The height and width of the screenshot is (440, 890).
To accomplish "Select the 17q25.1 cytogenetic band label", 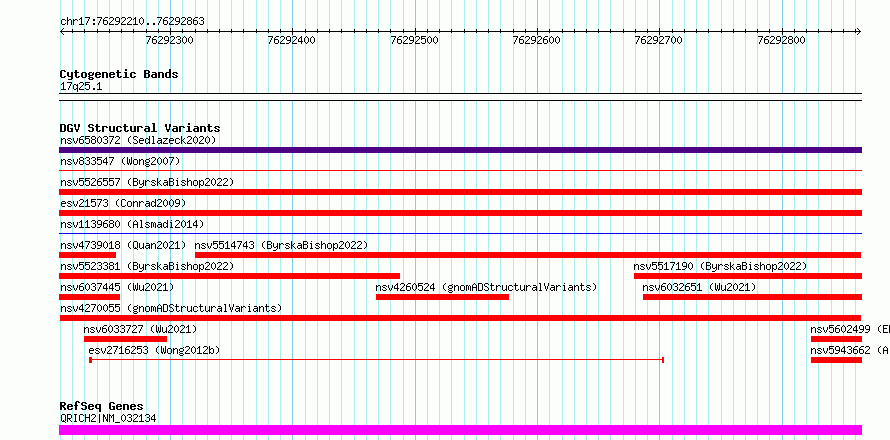I will pyautogui.click(x=81, y=87).
